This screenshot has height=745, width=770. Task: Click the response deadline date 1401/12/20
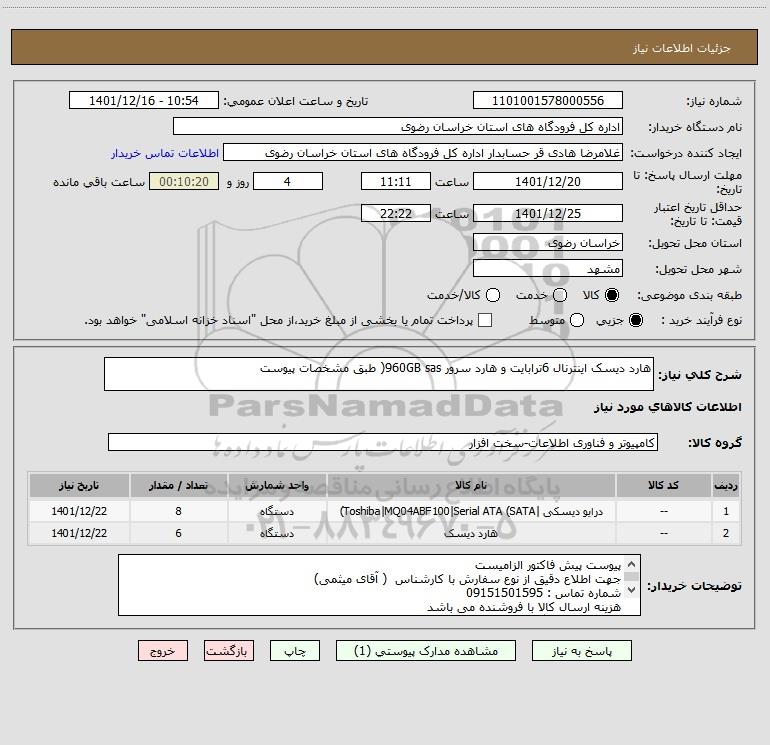pos(548,181)
